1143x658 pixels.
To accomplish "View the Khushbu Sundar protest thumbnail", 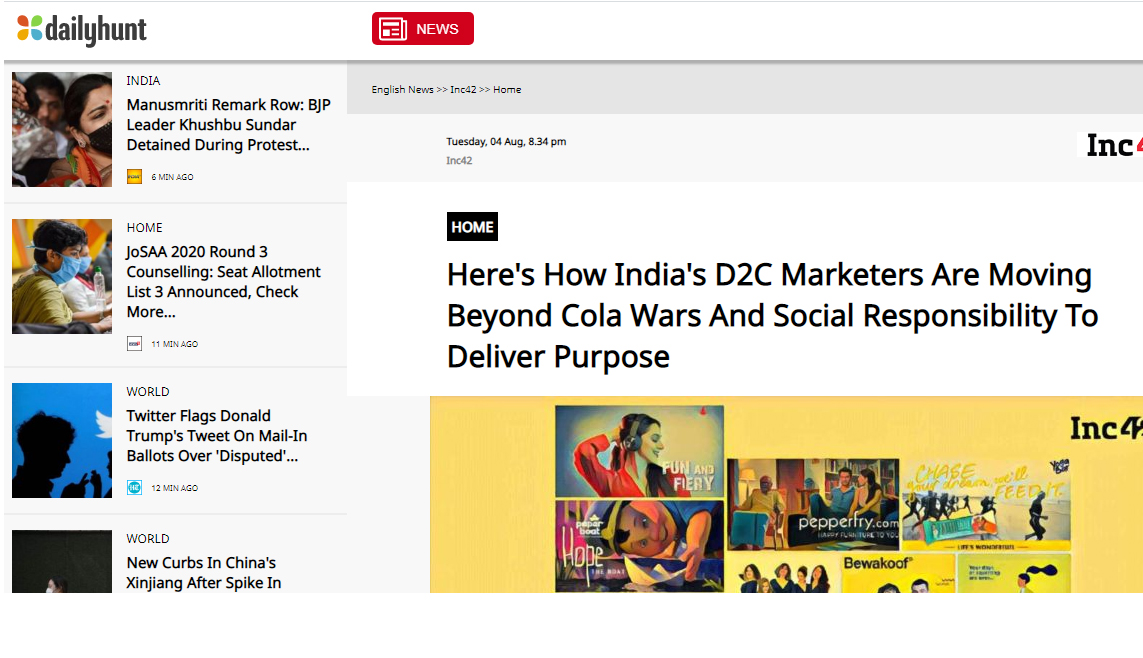I will tap(62, 130).
